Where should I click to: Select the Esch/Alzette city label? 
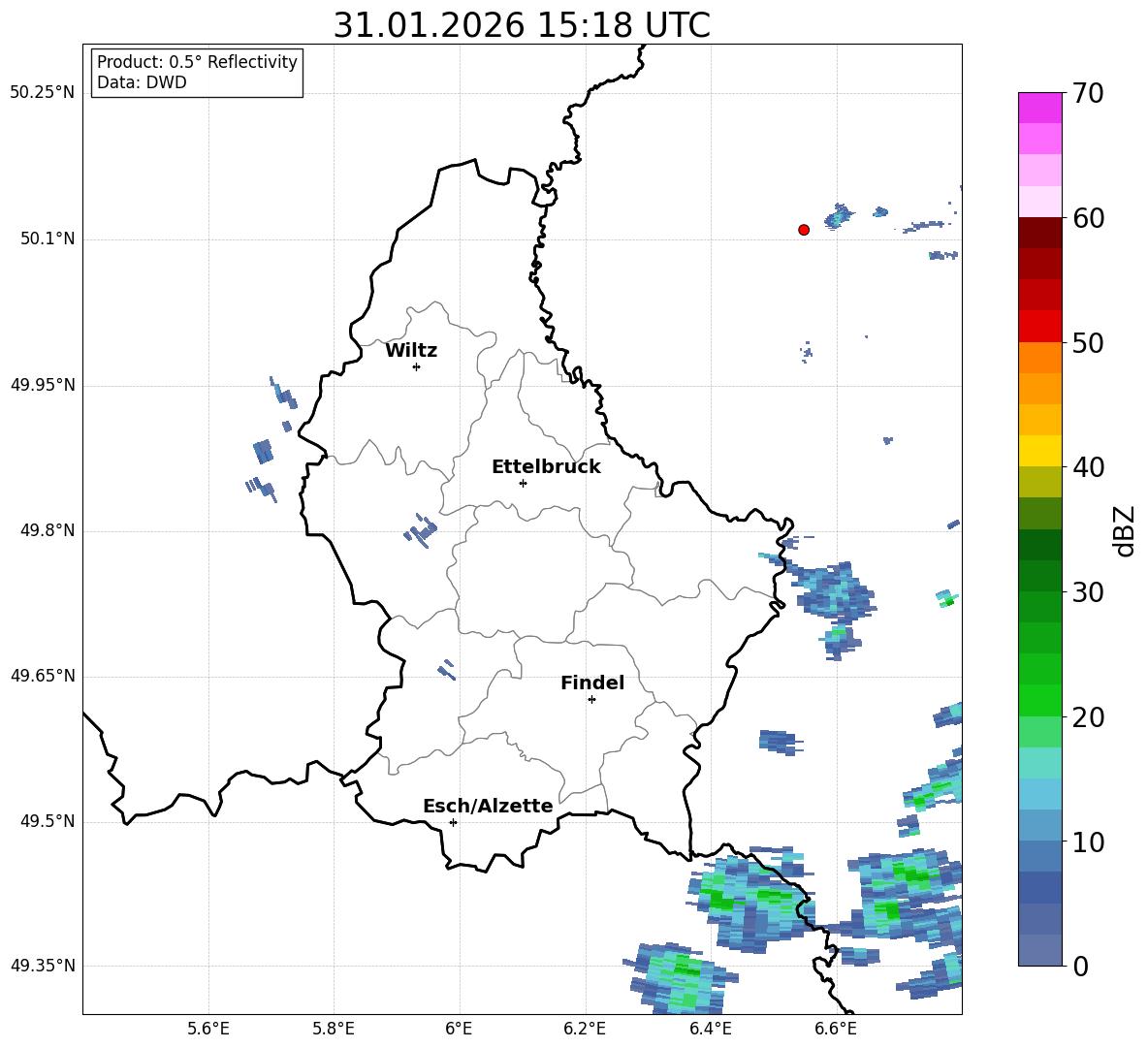point(488,806)
